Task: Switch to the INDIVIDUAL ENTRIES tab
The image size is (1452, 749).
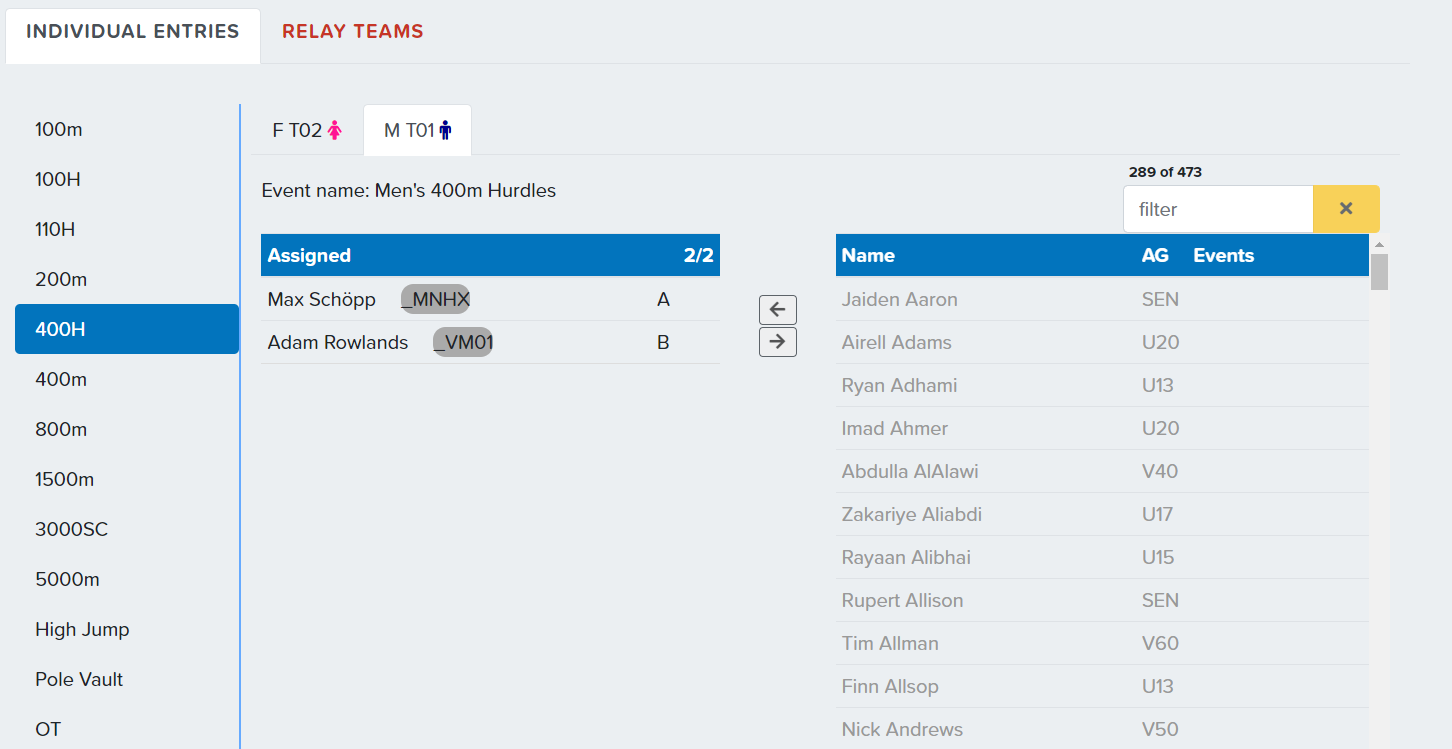Action: coord(132,30)
